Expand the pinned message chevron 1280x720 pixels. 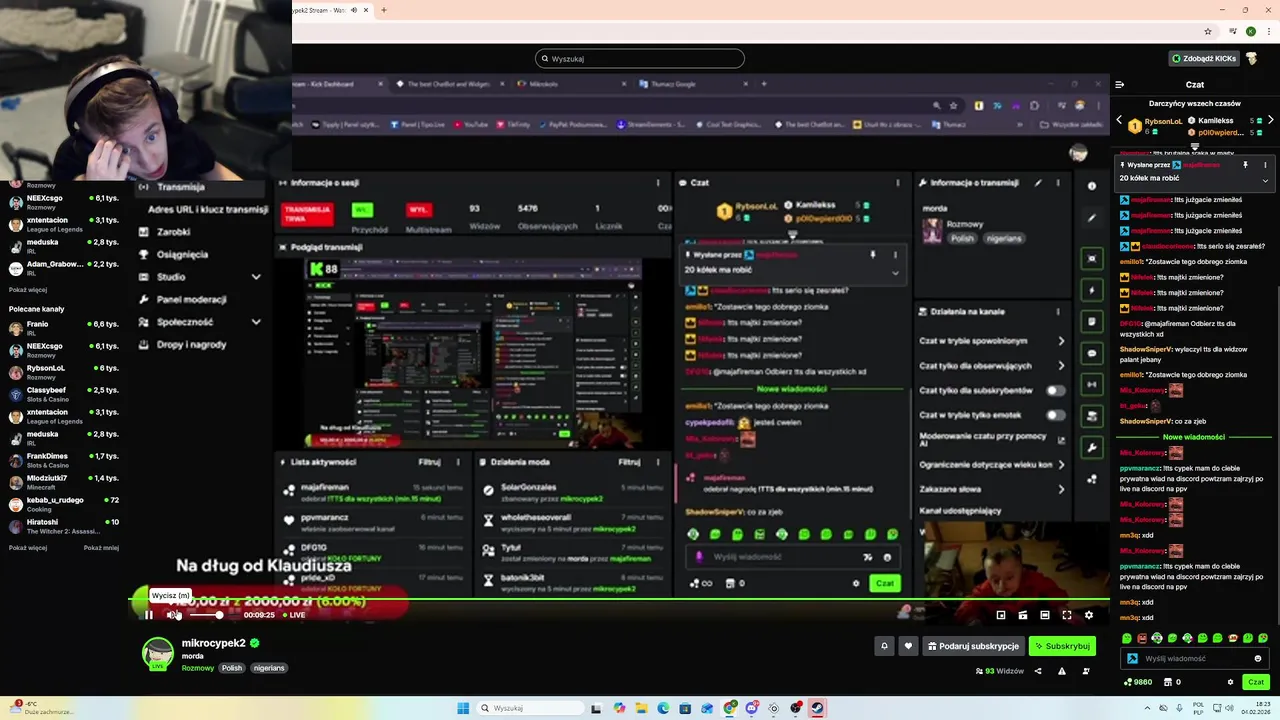pyautogui.click(x=1265, y=181)
